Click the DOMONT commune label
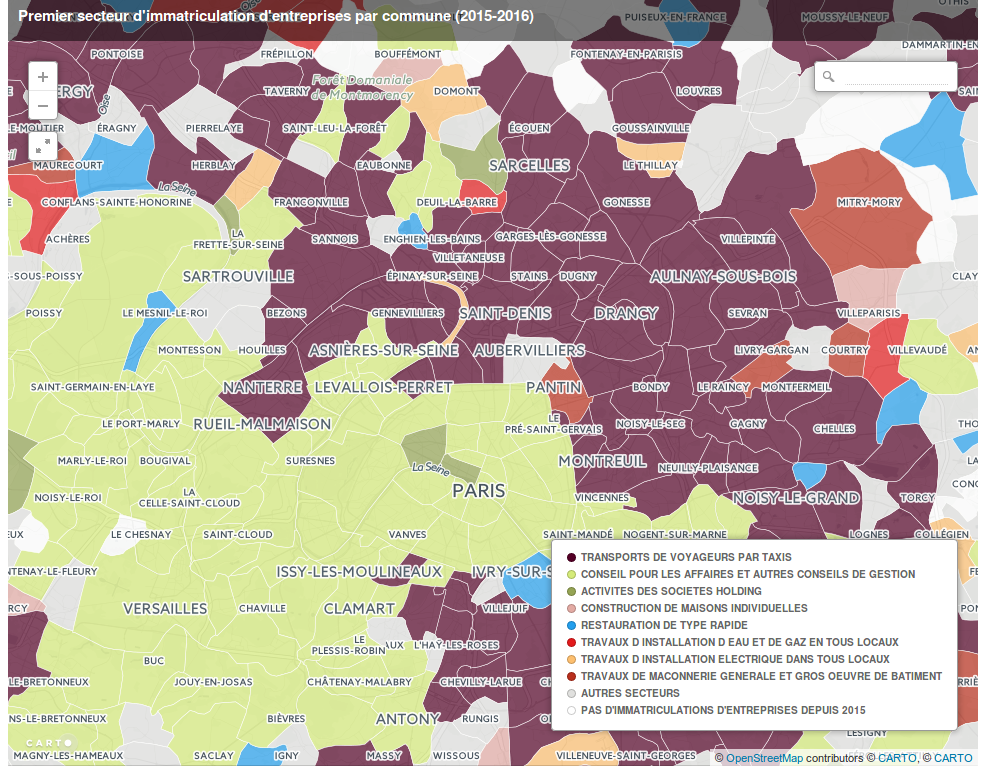Screen dimensions: 982x771 [x=457, y=91]
